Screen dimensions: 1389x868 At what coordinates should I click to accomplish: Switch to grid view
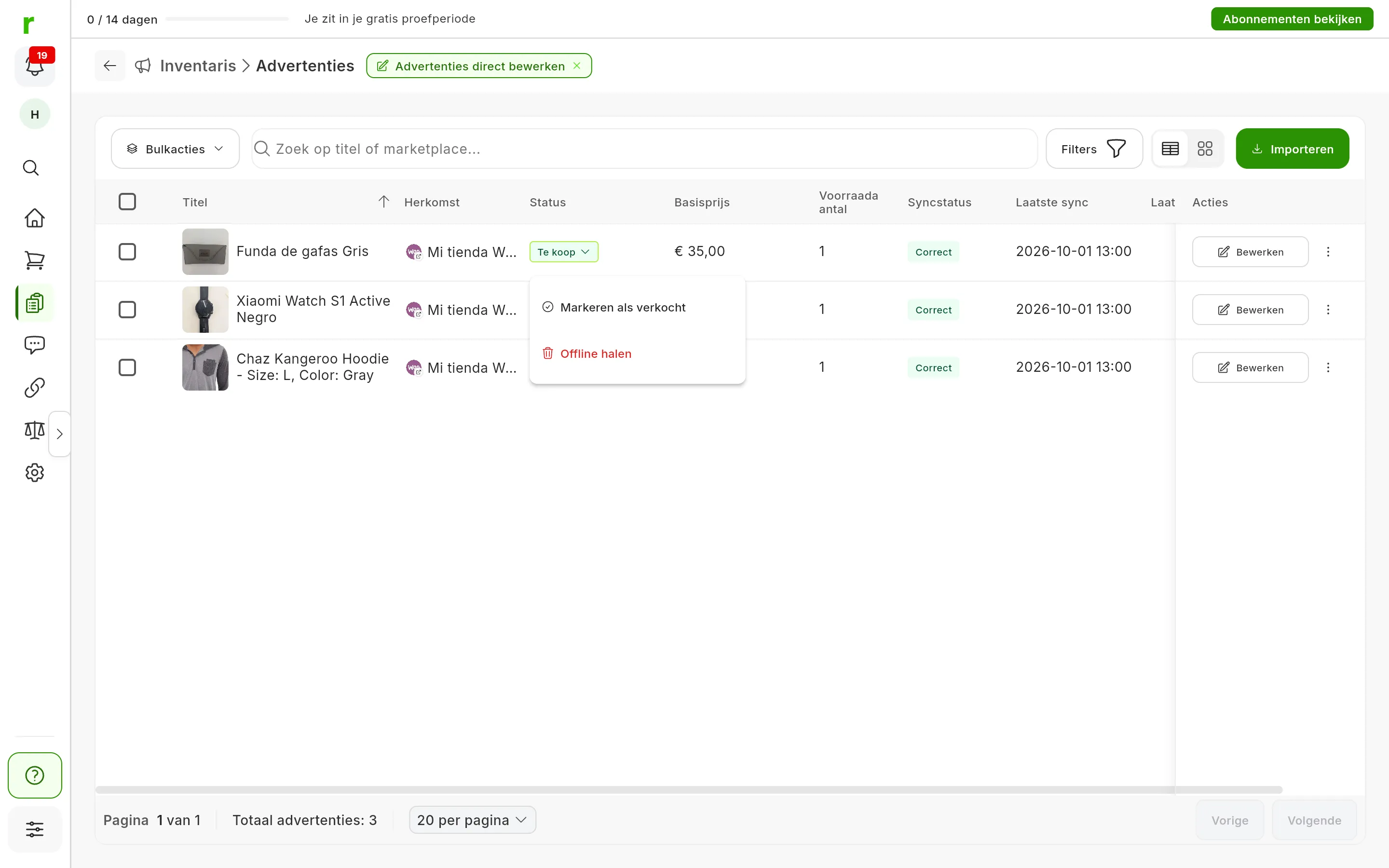coord(1205,149)
